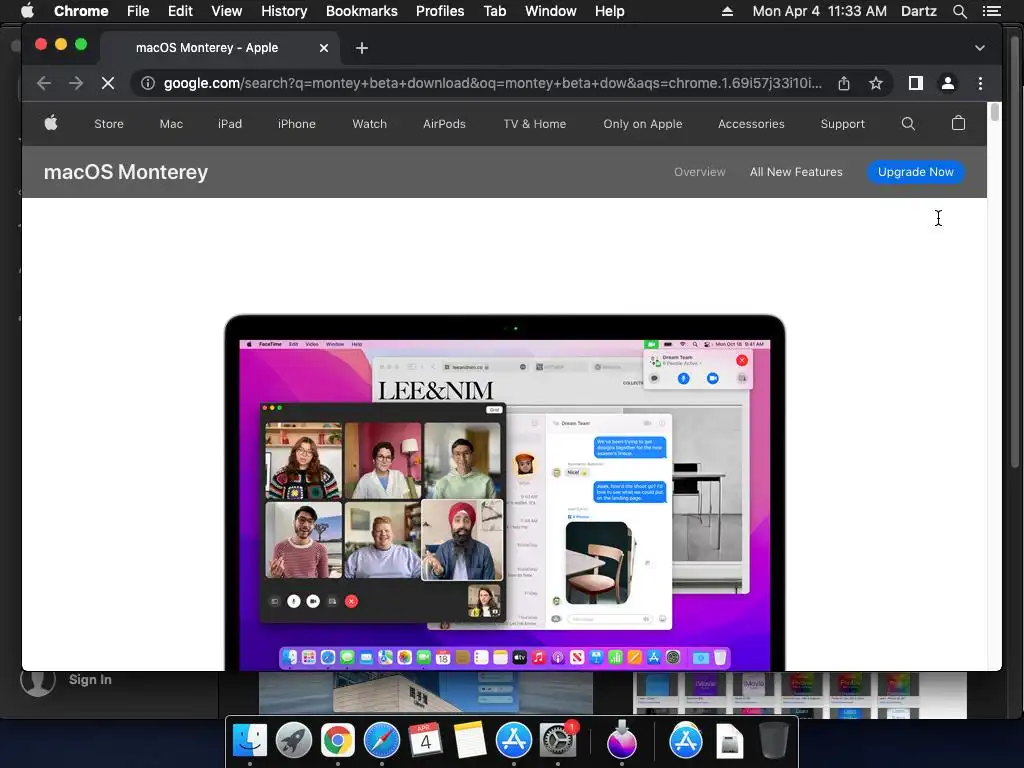Click the Apple logo in site navigation

click(51, 123)
